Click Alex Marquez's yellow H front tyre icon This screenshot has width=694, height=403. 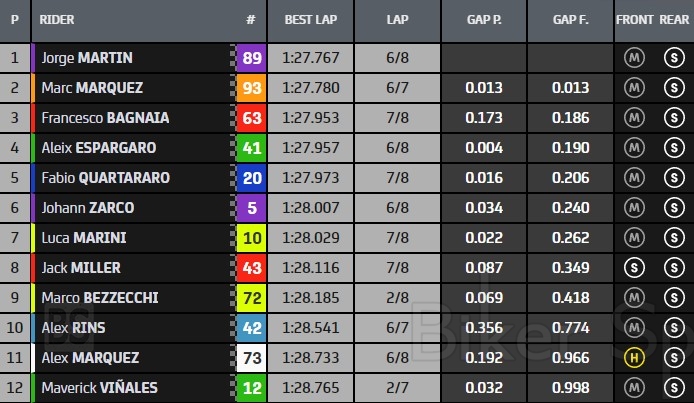point(634,357)
